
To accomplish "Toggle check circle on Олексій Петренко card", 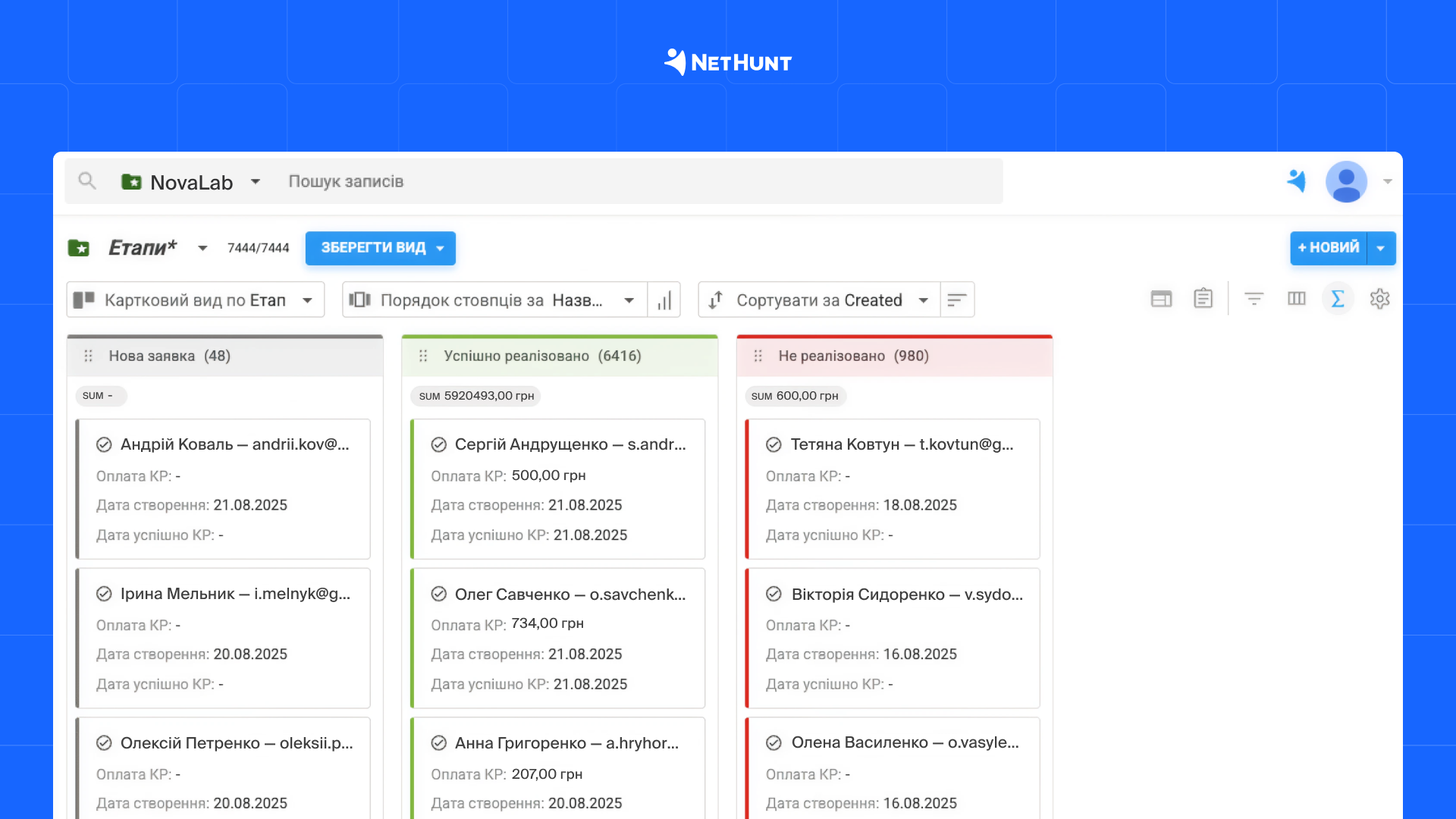I will (104, 743).
